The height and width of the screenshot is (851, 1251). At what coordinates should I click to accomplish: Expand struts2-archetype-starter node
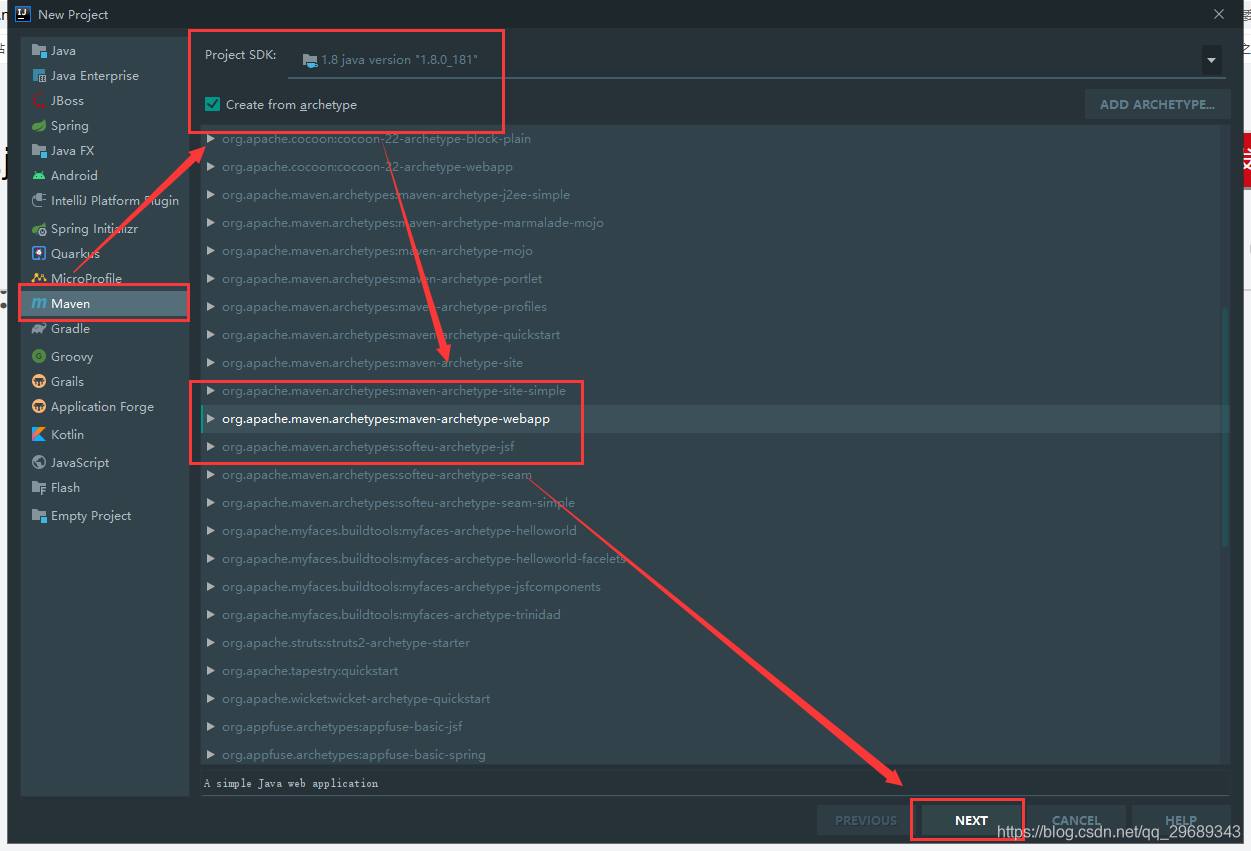coord(210,643)
